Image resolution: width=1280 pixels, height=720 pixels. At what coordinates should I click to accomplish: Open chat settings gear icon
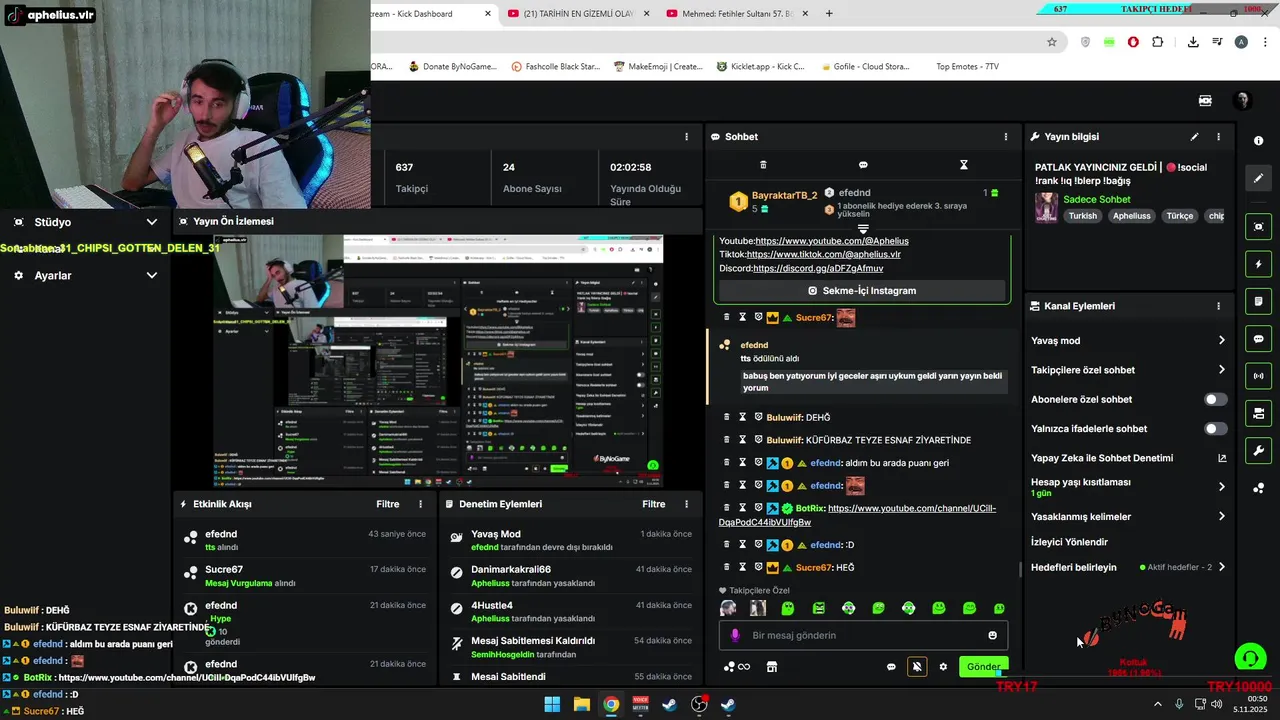(x=943, y=667)
